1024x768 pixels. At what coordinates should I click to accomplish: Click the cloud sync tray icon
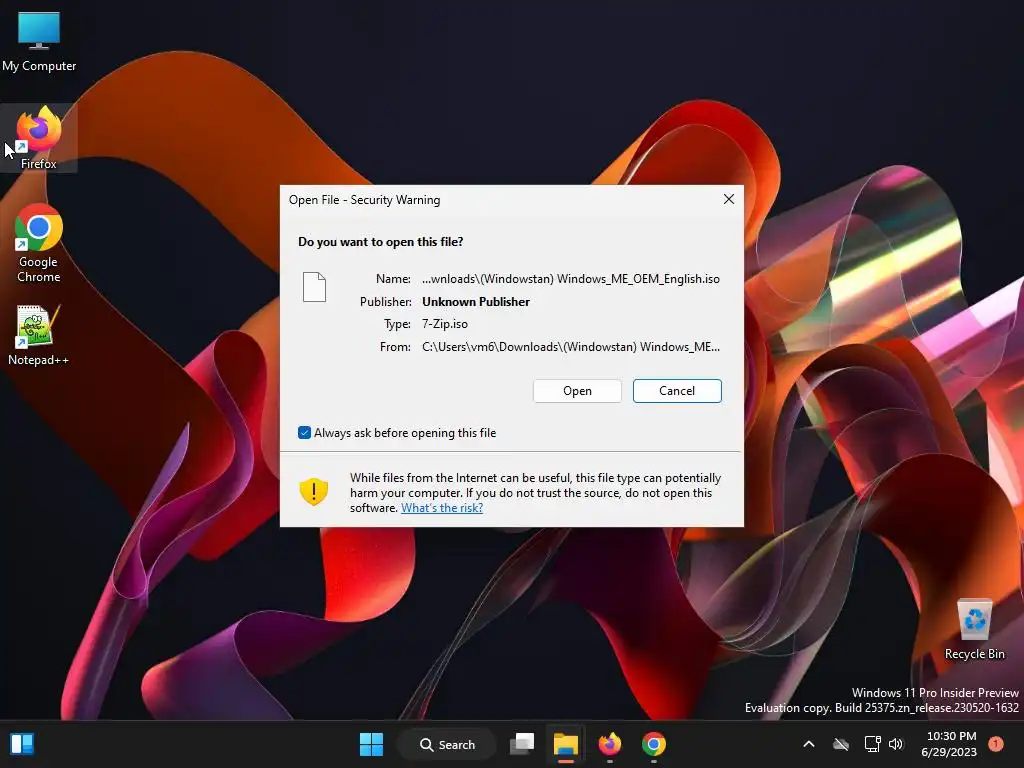click(841, 744)
